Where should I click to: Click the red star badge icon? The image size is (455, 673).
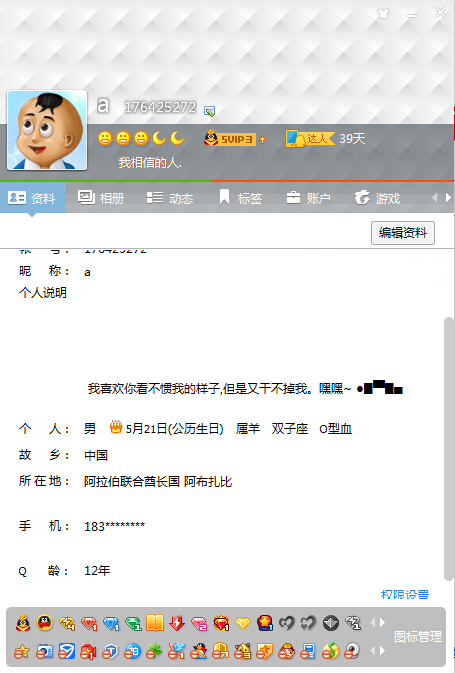265,623
